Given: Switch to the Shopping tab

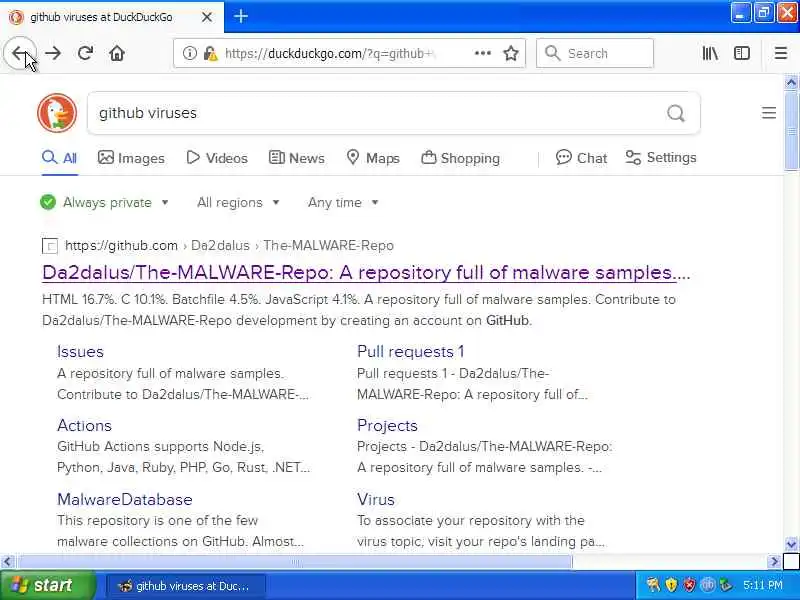Looking at the screenshot, I should click(461, 158).
